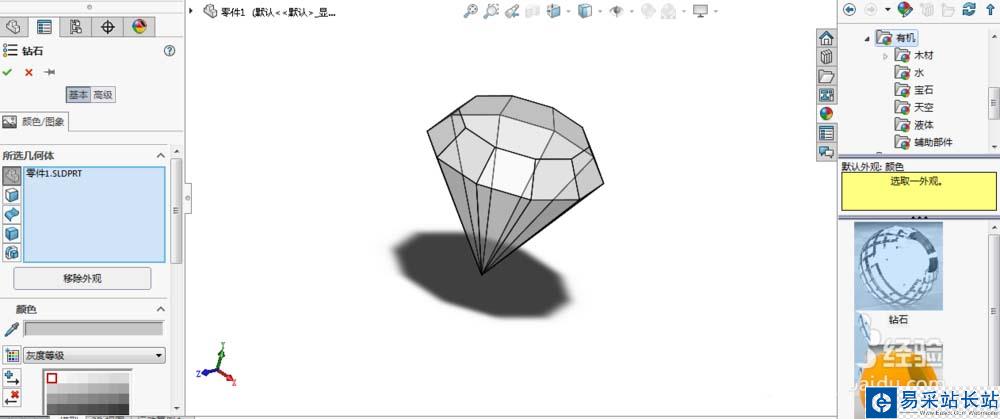Open the File Explorer folder tab
The width and height of the screenshot is (1000, 419).
(827, 76)
